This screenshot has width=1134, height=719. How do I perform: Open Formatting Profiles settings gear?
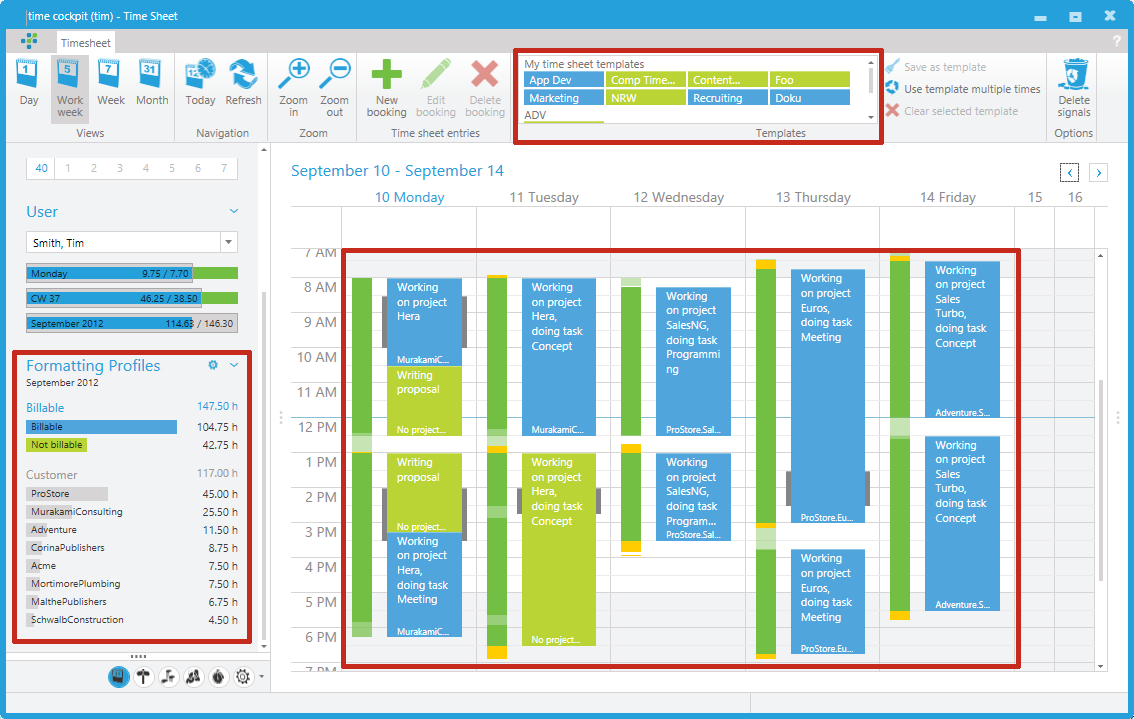click(x=212, y=365)
